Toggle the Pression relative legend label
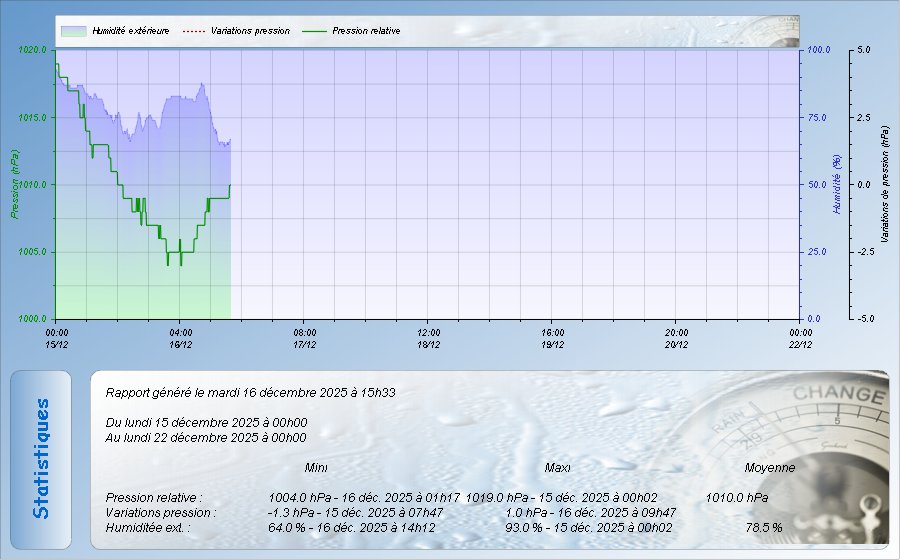 tap(366, 31)
